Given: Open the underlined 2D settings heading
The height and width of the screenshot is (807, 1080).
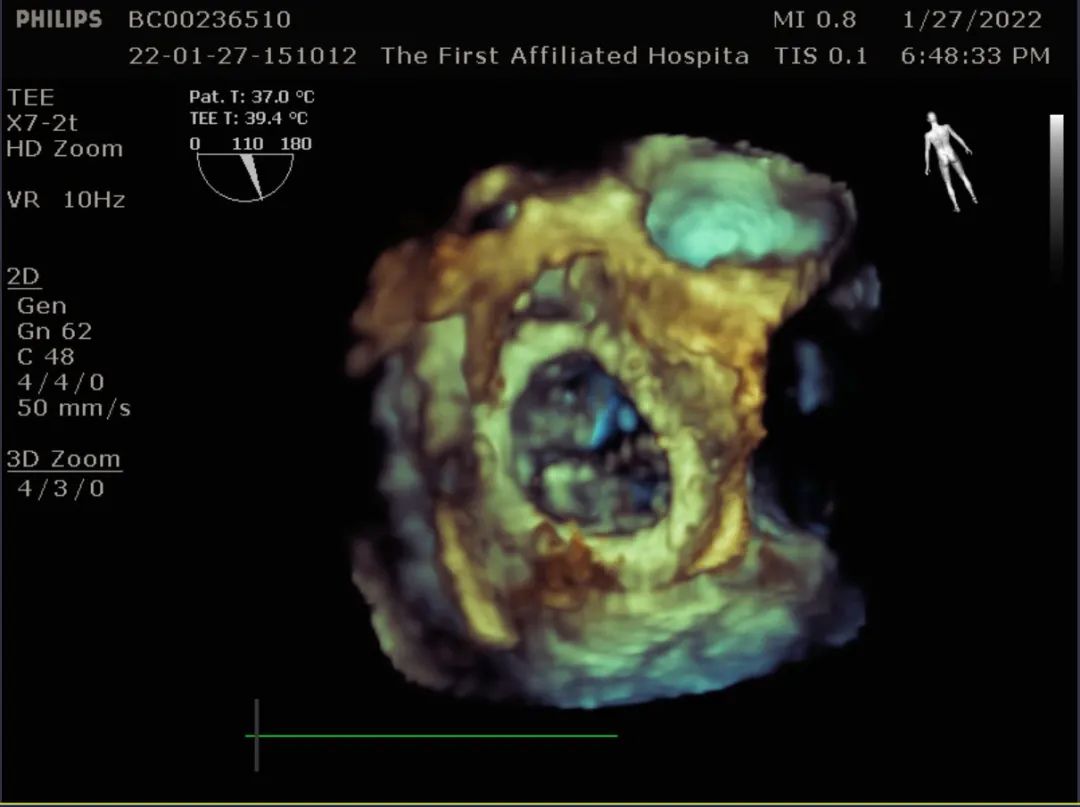Looking at the screenshot, I should (x=24, y=277).
